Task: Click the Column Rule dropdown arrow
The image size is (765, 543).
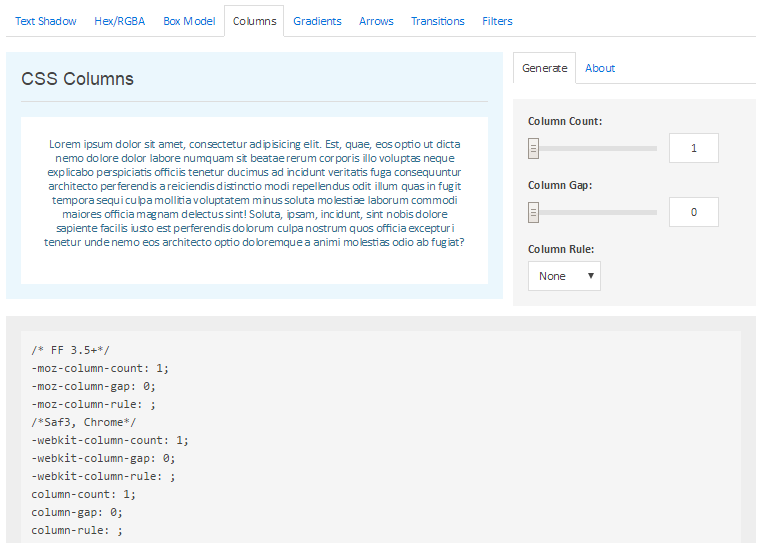Action: [590, 276]
